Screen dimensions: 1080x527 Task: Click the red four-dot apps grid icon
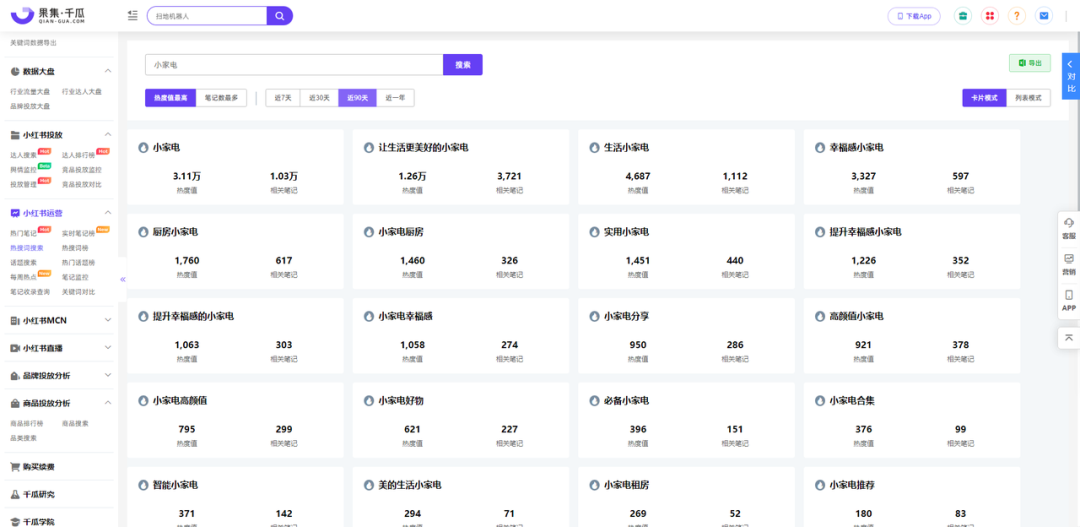coord(989,16)
